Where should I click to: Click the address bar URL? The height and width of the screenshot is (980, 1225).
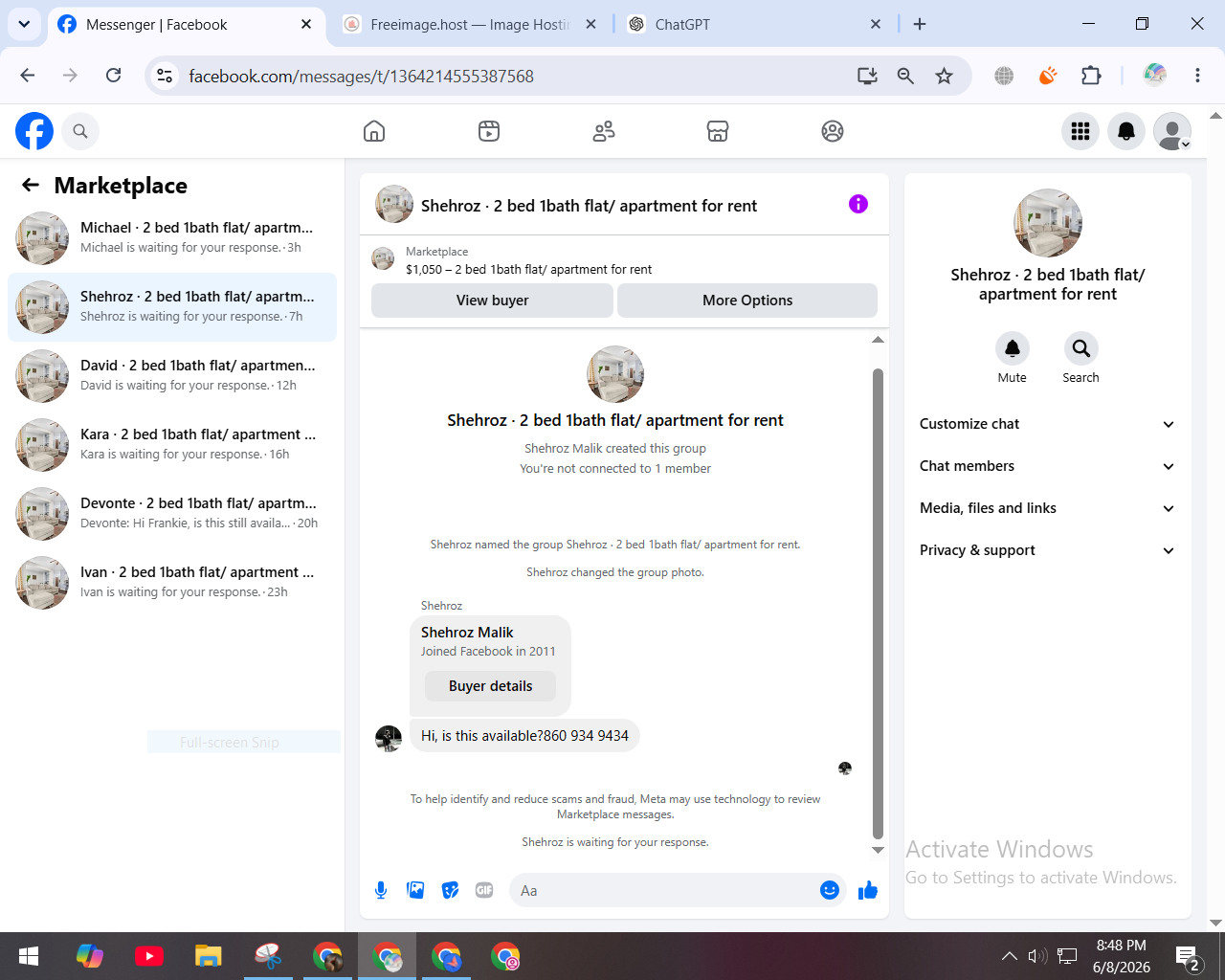pos(362,76)
